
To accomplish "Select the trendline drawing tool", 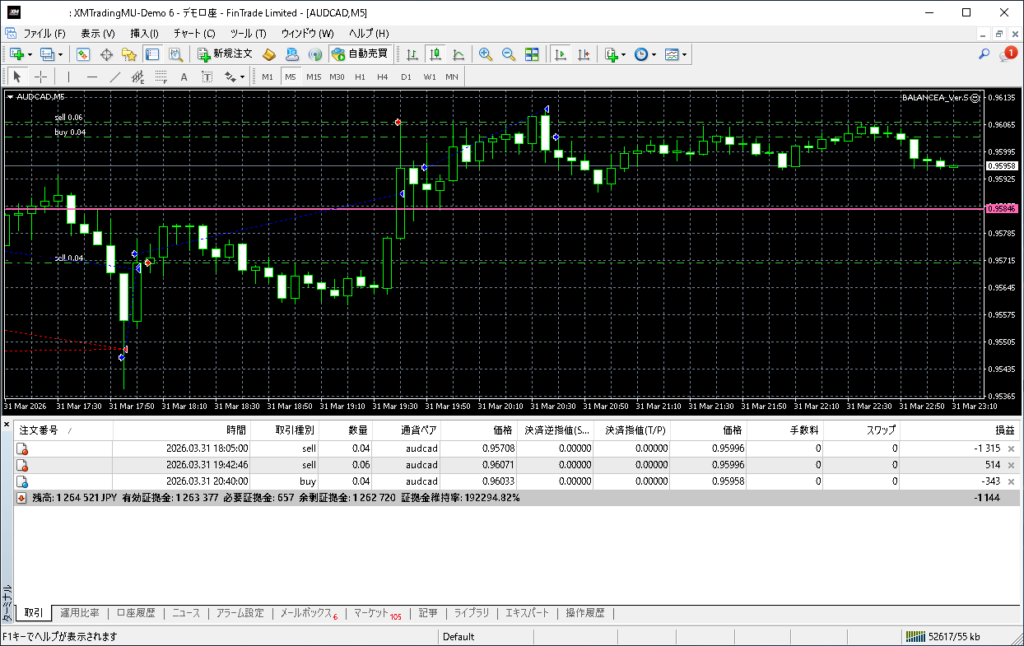I will coord(115,77).
